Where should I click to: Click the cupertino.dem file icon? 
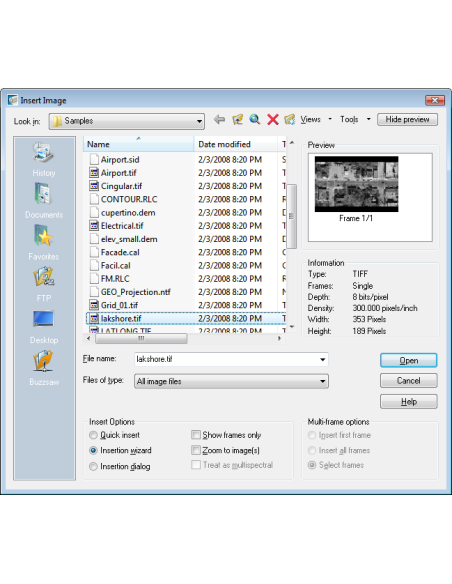pos(94,212)
